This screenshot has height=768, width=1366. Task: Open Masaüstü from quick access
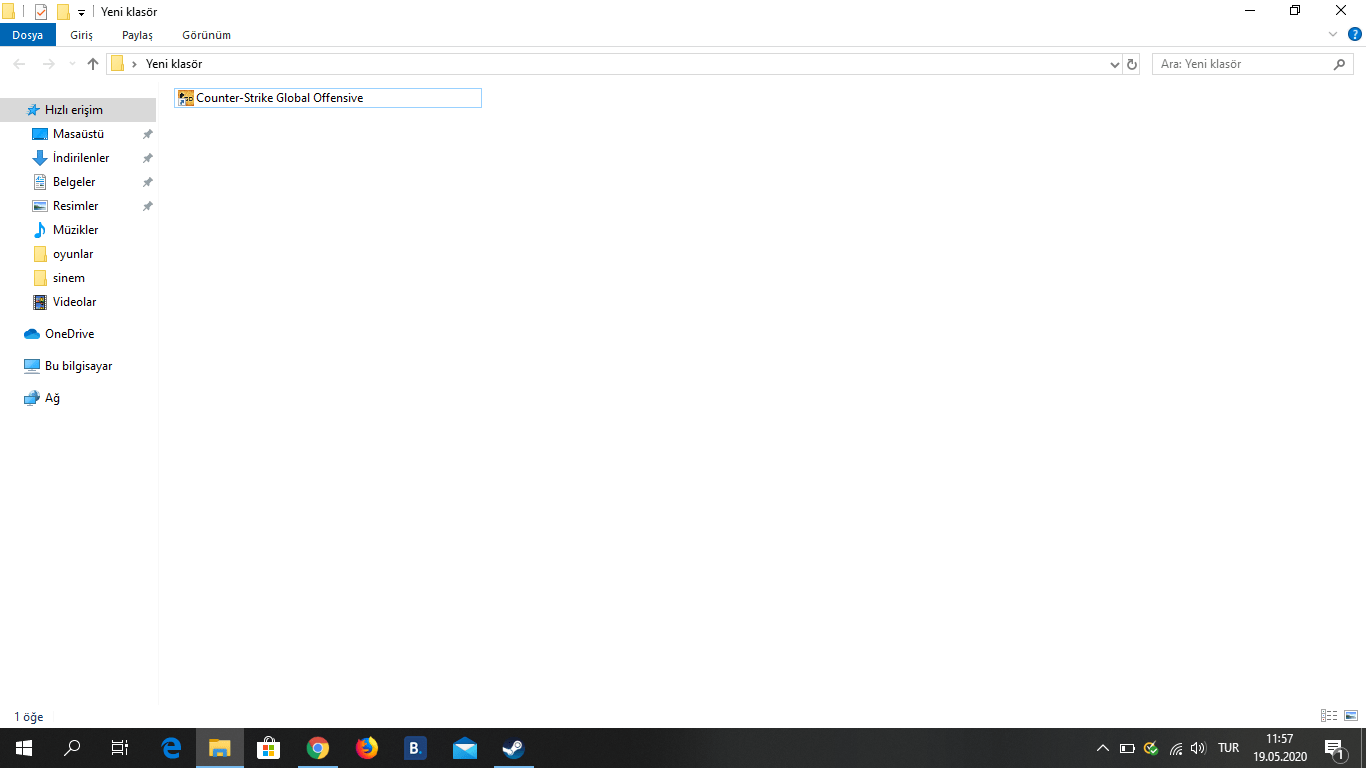tap(78, 134)
